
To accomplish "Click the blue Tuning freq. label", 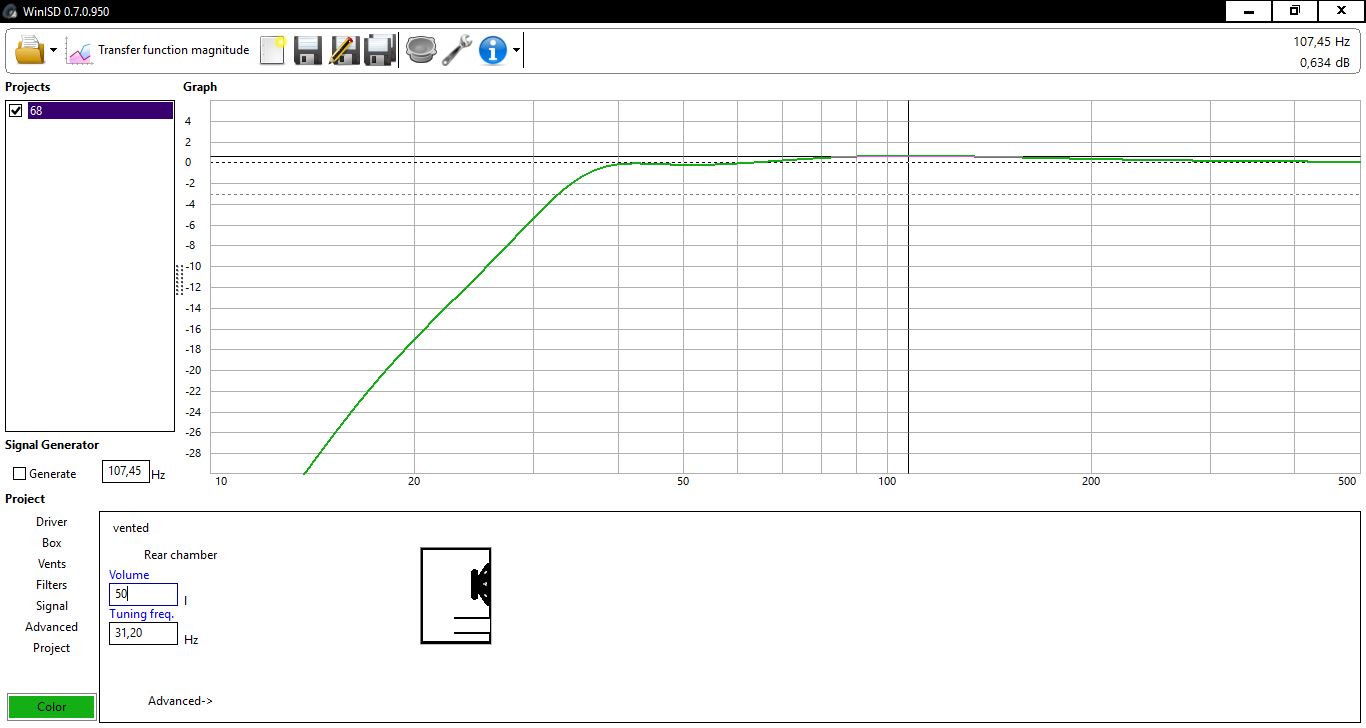I will pyautogui.click(x=141, y=614).
